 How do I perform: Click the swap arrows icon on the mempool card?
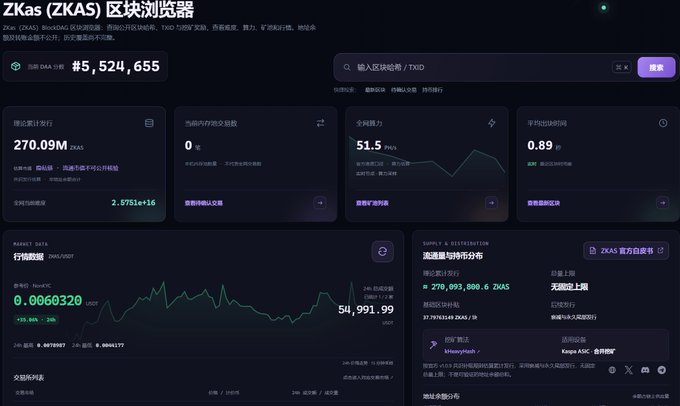click(320, 123)
